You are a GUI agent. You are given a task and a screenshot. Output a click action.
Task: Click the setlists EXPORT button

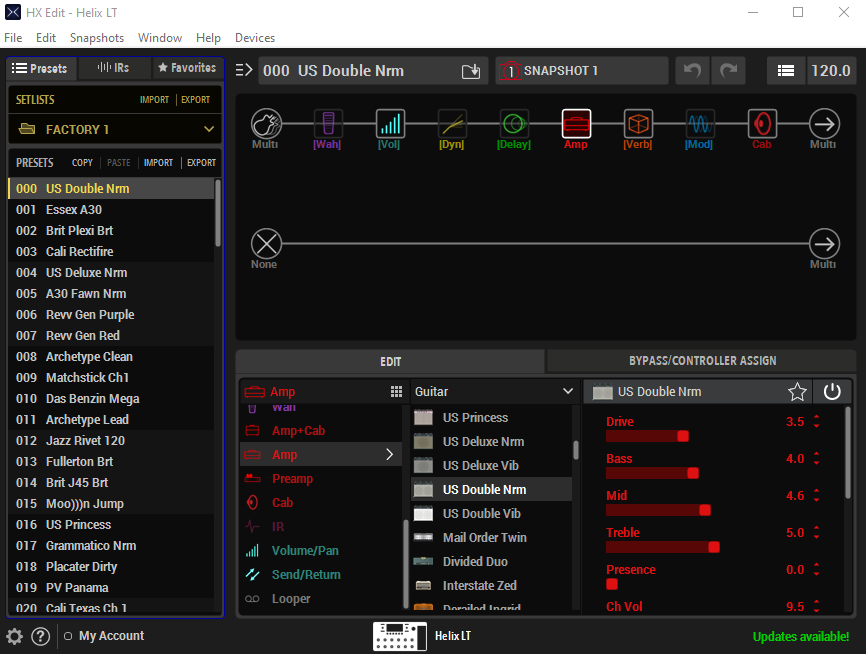coord(196,99)
